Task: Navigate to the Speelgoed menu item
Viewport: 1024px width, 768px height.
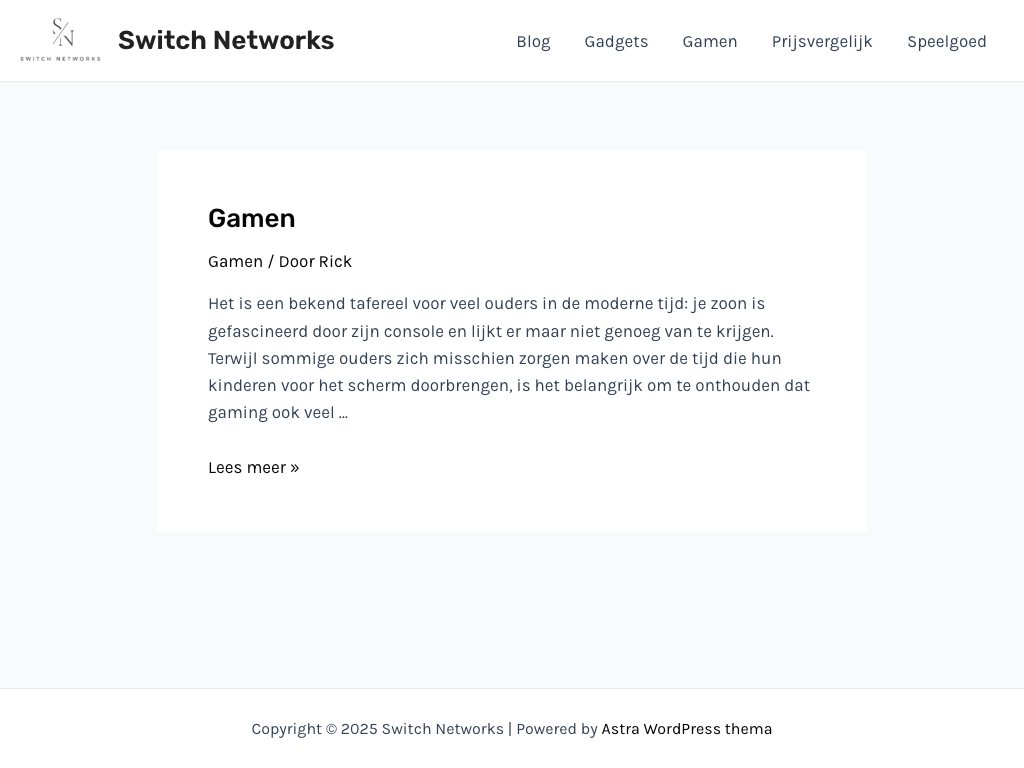Action: [x=947, y=41]
